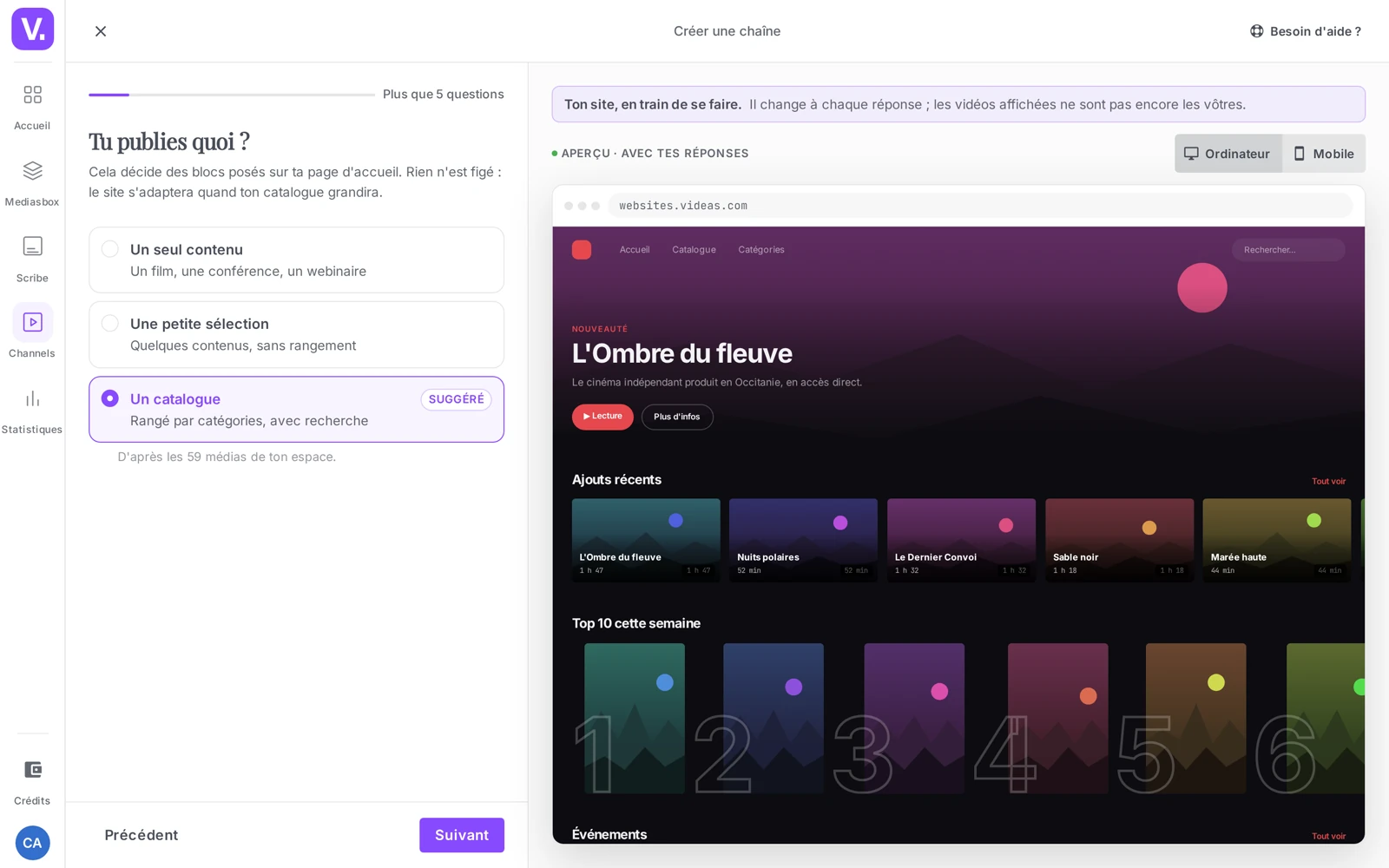This screenshot has height=868, width=1389.
Task: Click the SUGGÉRÉ badge
Action: (x=456, y=399)
